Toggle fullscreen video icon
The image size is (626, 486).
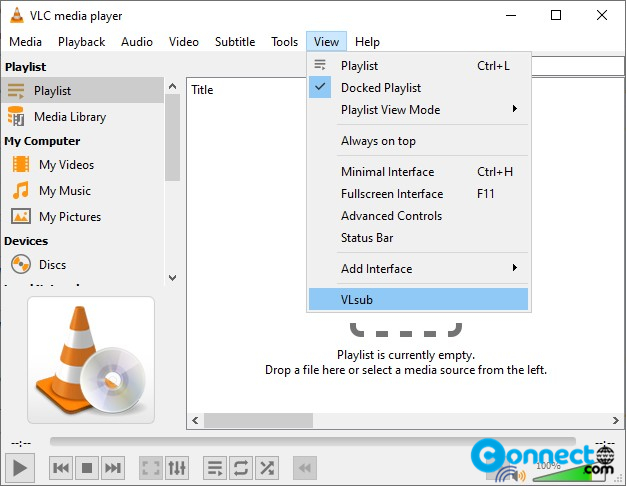(x=151, y=468)
